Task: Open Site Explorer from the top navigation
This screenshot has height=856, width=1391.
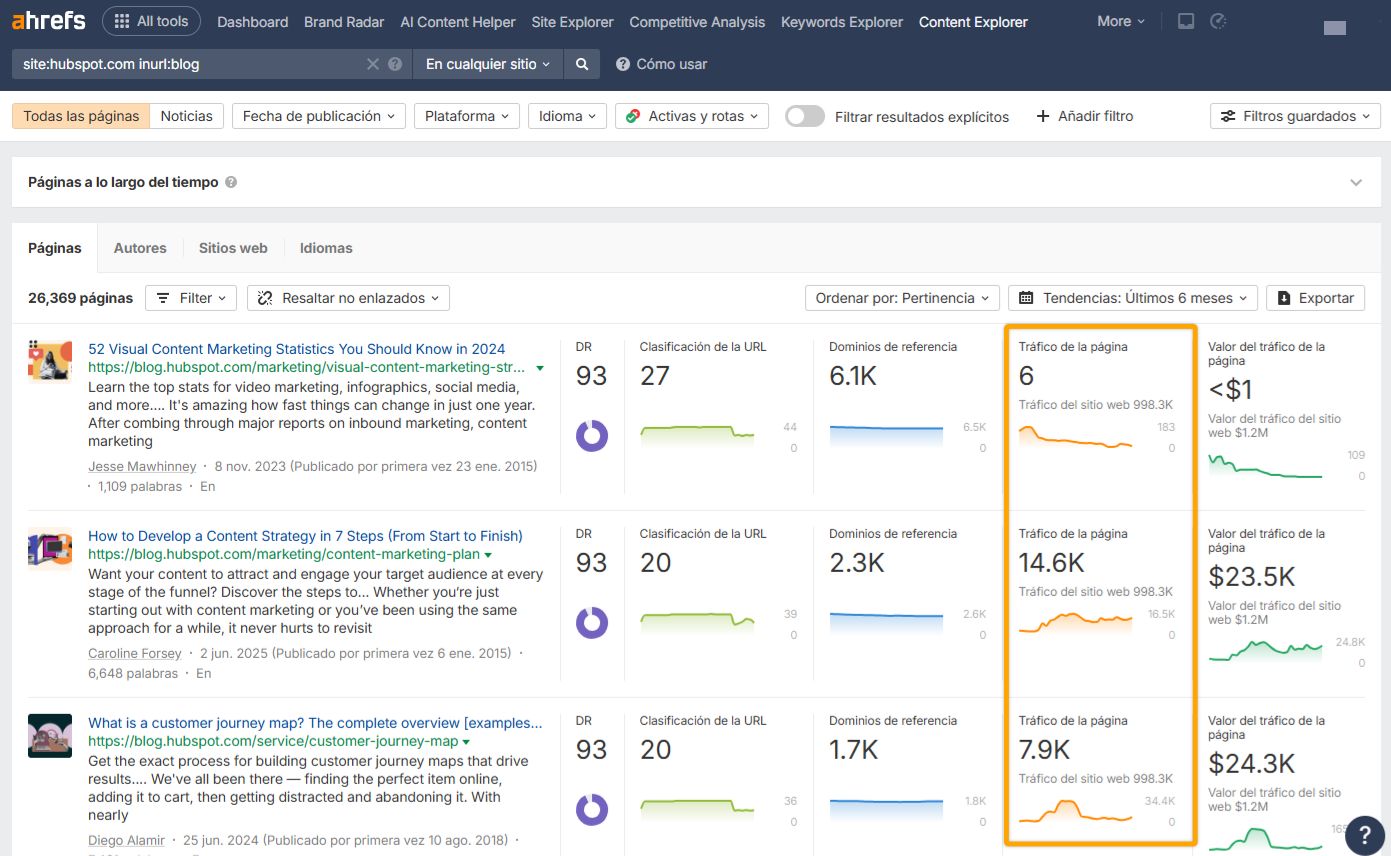Action: point(571,21)
